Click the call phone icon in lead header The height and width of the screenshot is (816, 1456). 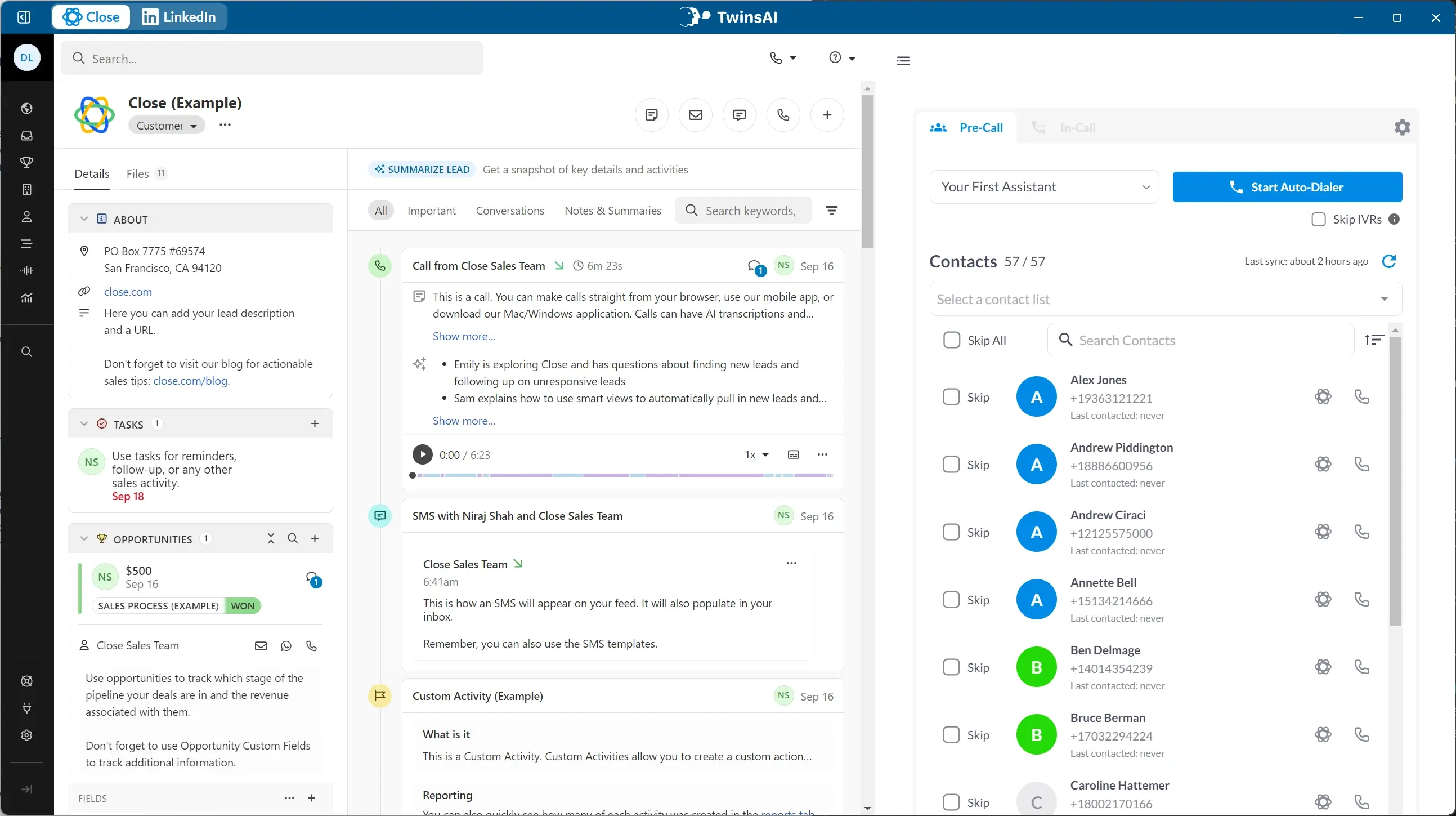783,115
